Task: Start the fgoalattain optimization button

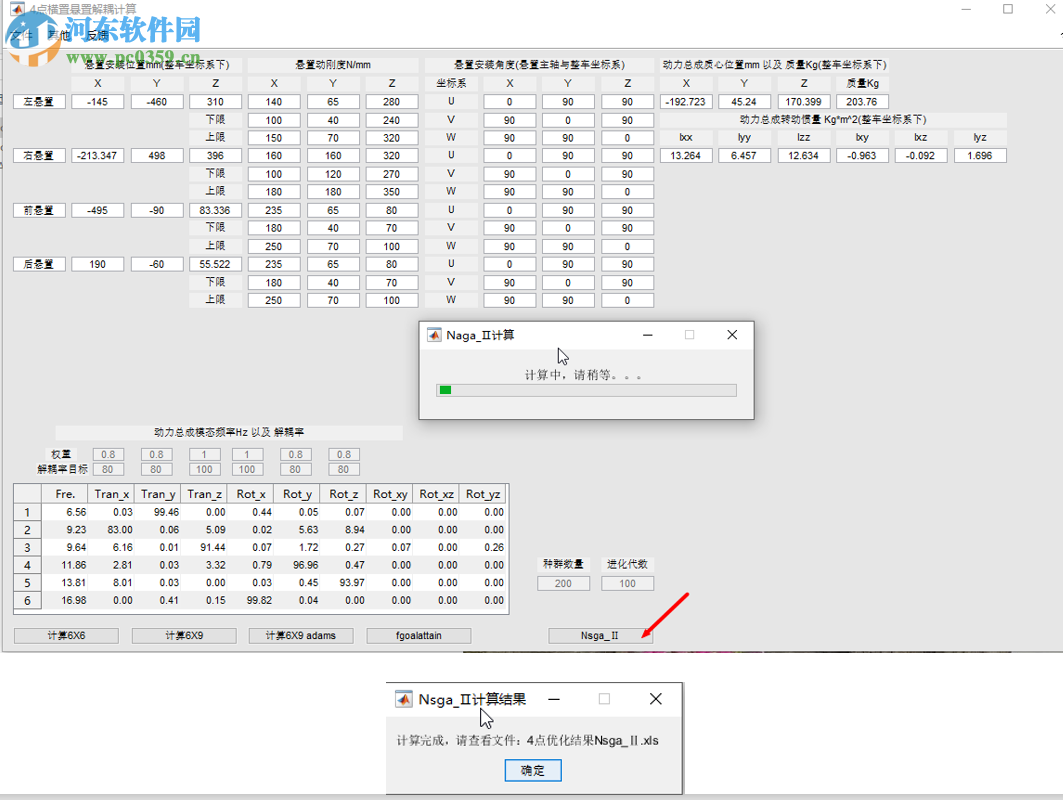Action: 419,635
